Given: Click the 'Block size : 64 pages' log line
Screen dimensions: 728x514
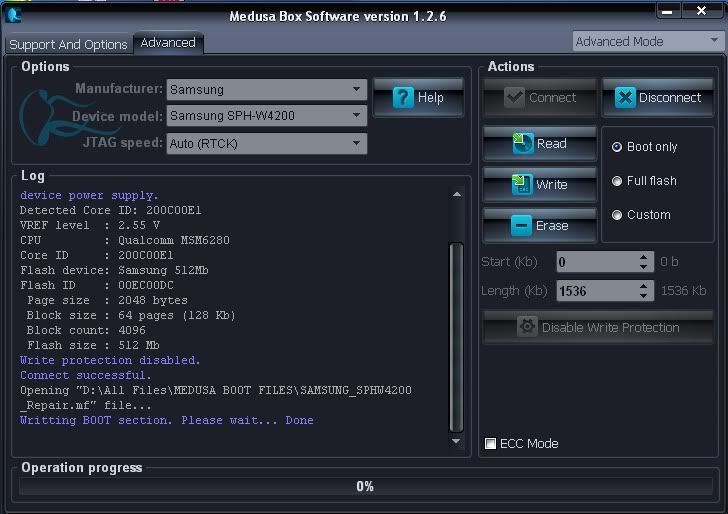Looking at the screenshot, I should click(x=131, y=315).
